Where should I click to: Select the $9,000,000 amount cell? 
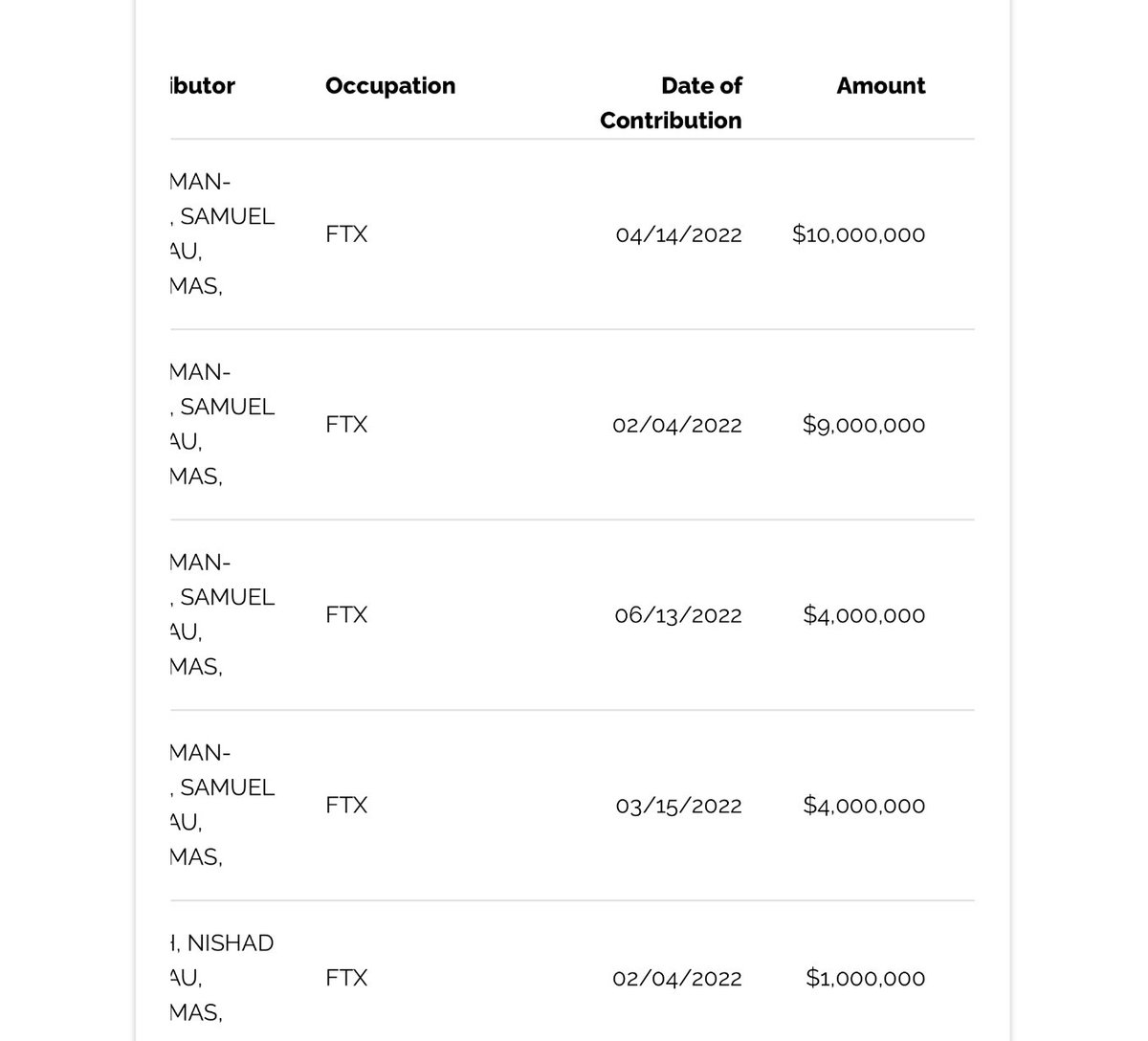pos(863,425)
